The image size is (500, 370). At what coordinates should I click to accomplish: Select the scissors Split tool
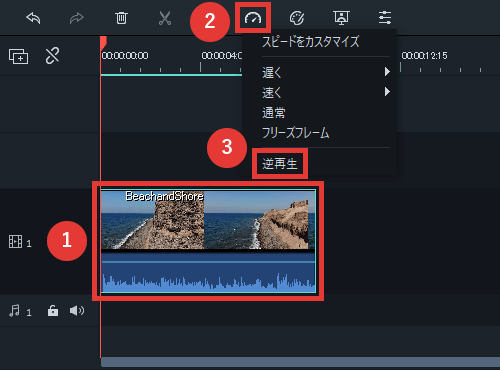pyautogui.click(x=165, y=18)
